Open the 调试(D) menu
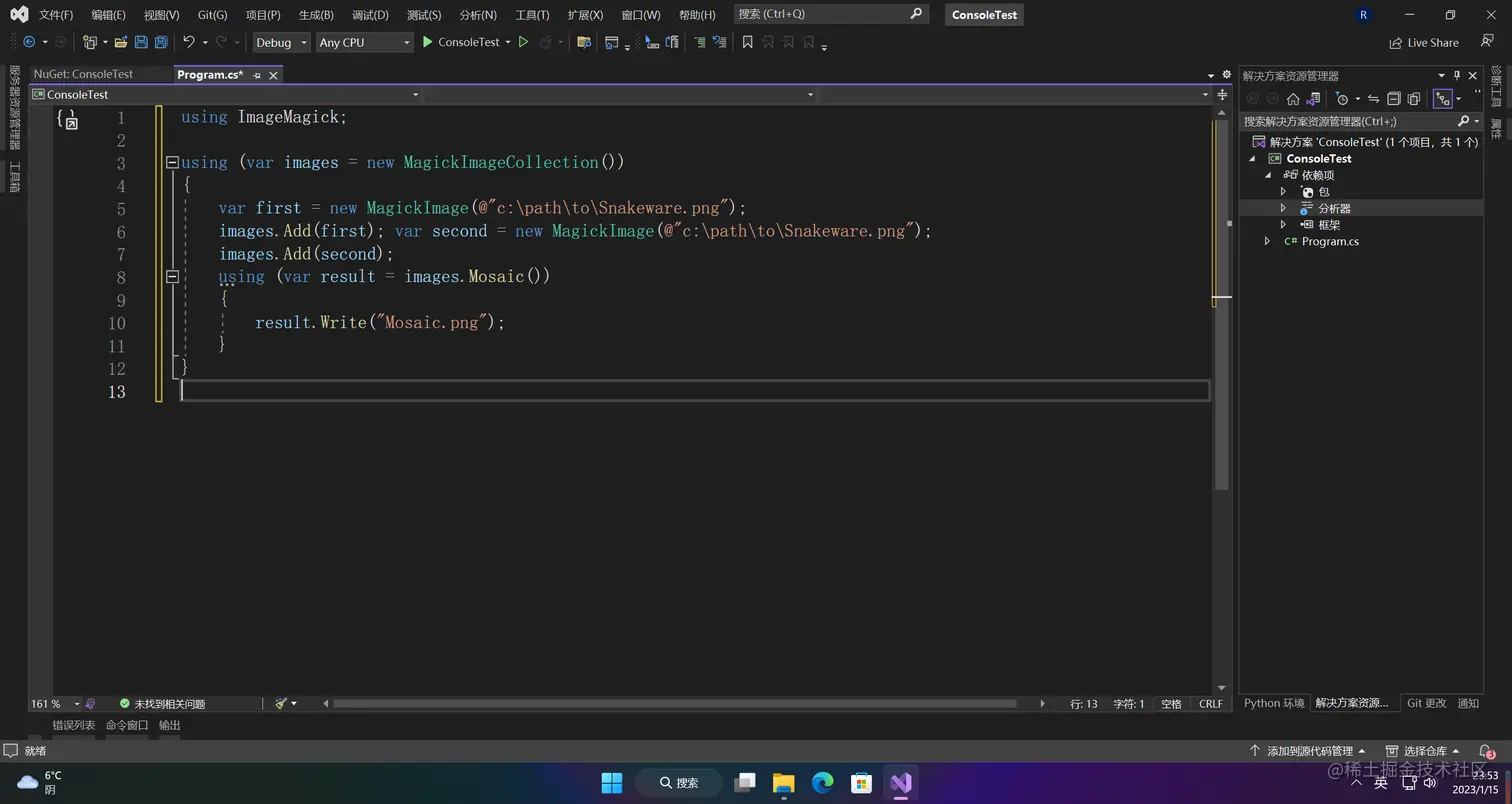Image resolution: width=1512 pixels, height=804 pixels. 370,15
